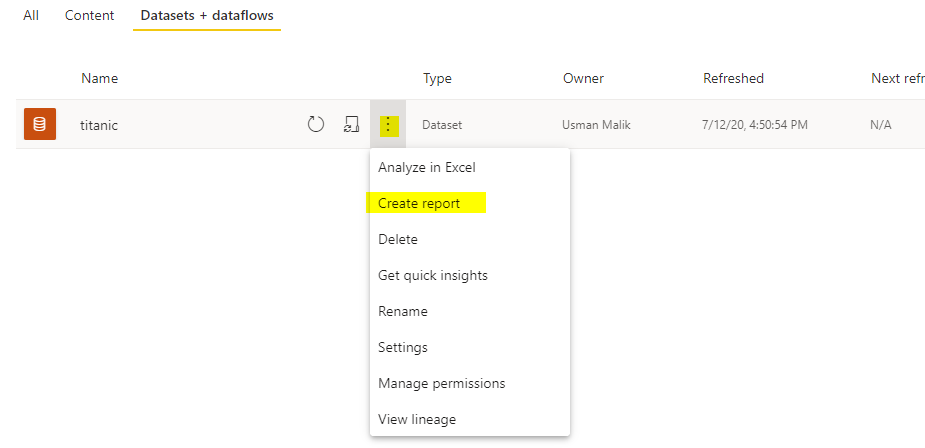Click the orange titanic dataset icon
This screenshot has width=925, height=448.
click(40, 124)
